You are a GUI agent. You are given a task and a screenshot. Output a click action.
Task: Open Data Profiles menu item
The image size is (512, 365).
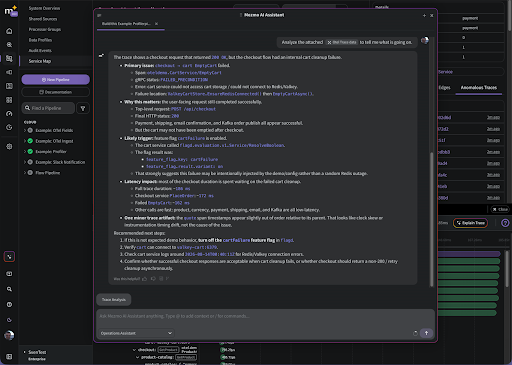[x=40, y=40]
